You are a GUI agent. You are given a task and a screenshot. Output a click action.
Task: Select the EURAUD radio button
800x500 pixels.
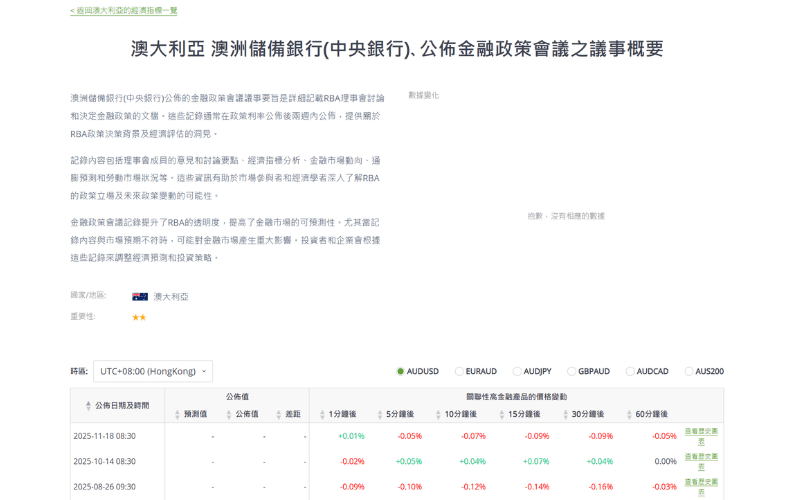pyautogui.click(x=459, y=371)
